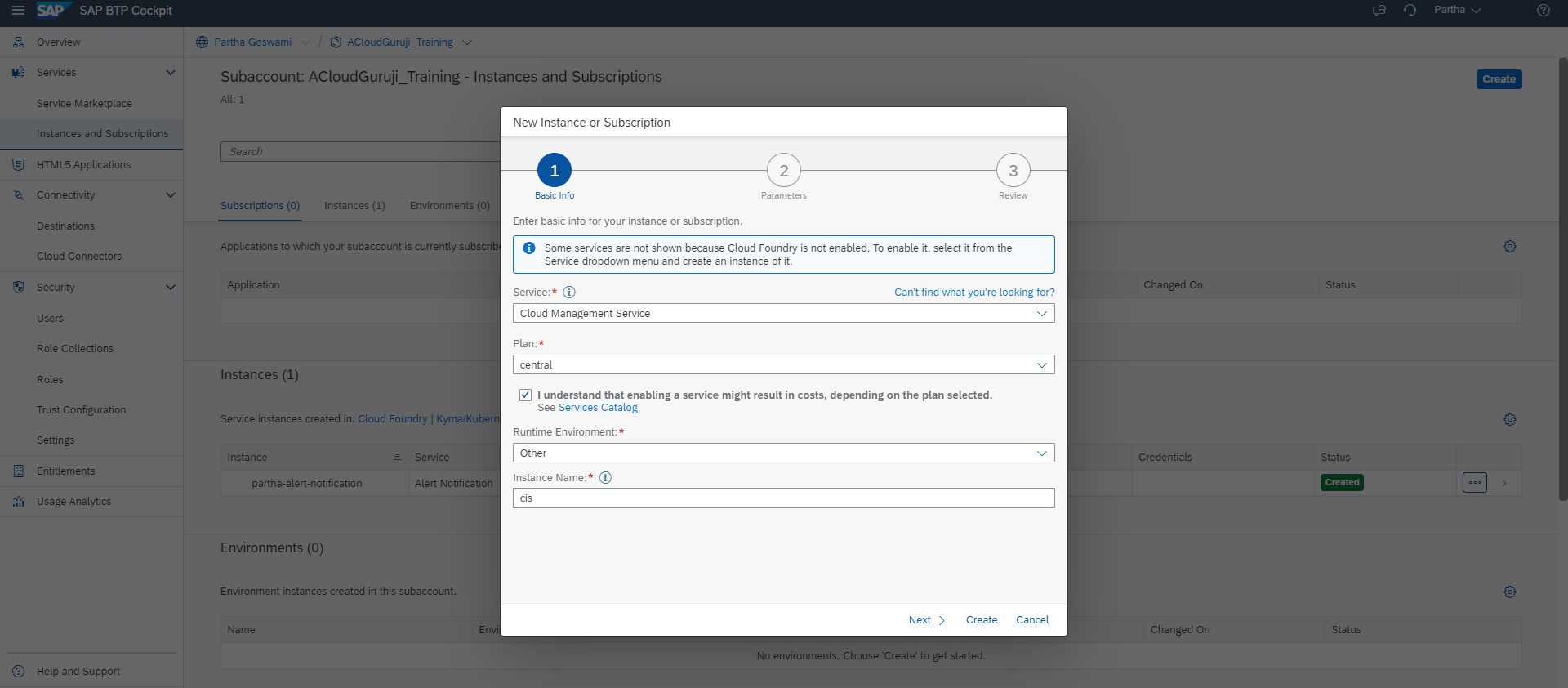Open settings gear for Subscriptions table
Image resolution: width=1568 pixels, height=688 pixels.
(x=1509, y=247)
